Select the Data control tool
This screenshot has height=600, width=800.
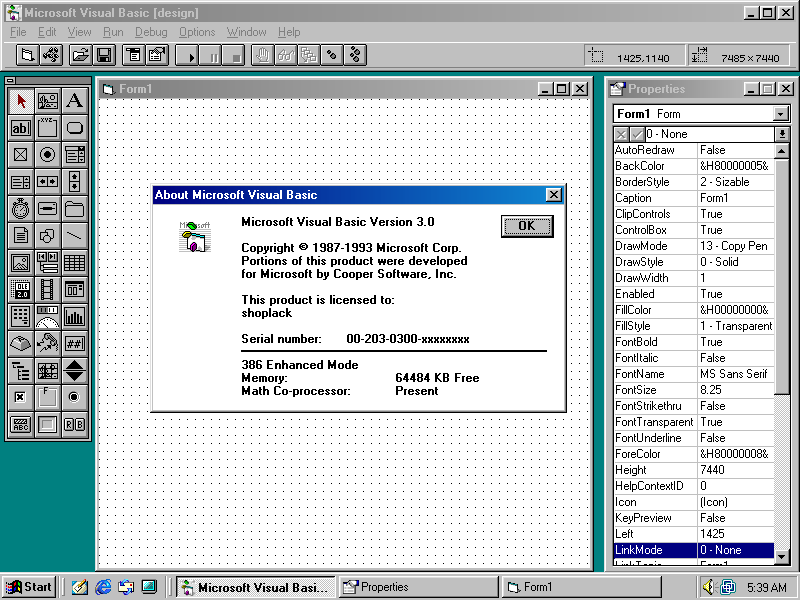tap(47, 263)
